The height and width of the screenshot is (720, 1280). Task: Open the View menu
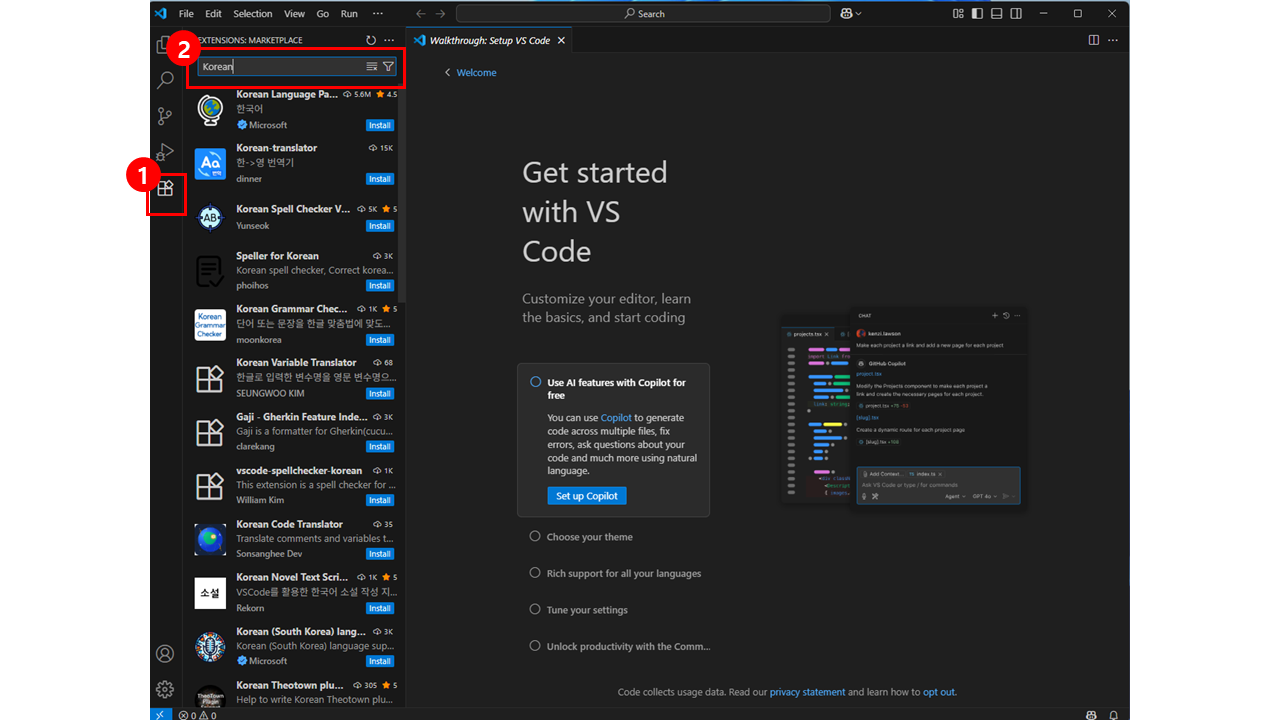tap(294, 13)
